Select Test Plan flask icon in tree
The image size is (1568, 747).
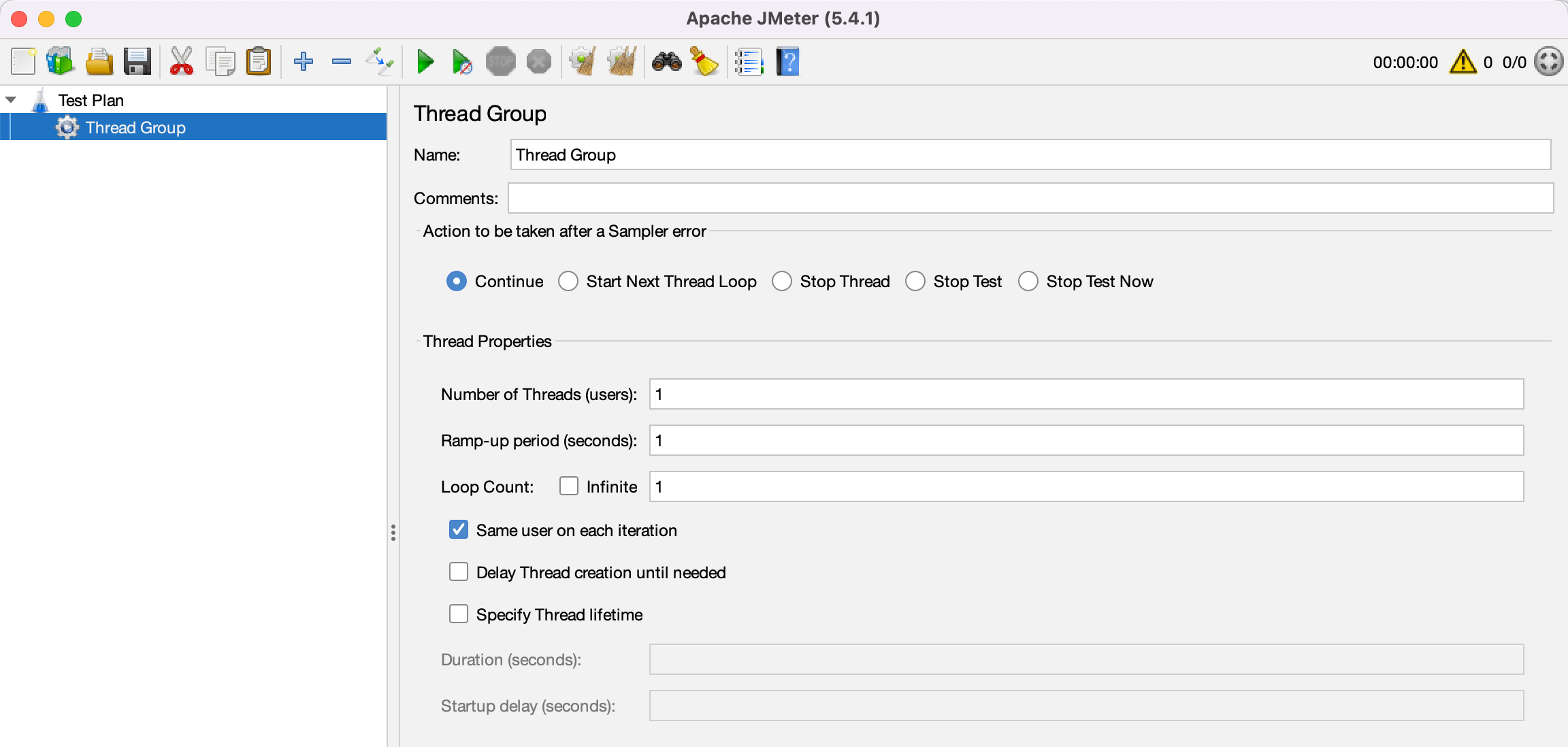(x=40, y=100)
